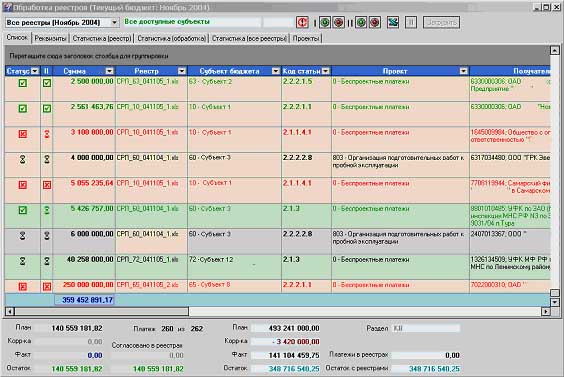
Task: Toggle red X Статус box in 3 100 000,00 row
Action: click(23, 134)
